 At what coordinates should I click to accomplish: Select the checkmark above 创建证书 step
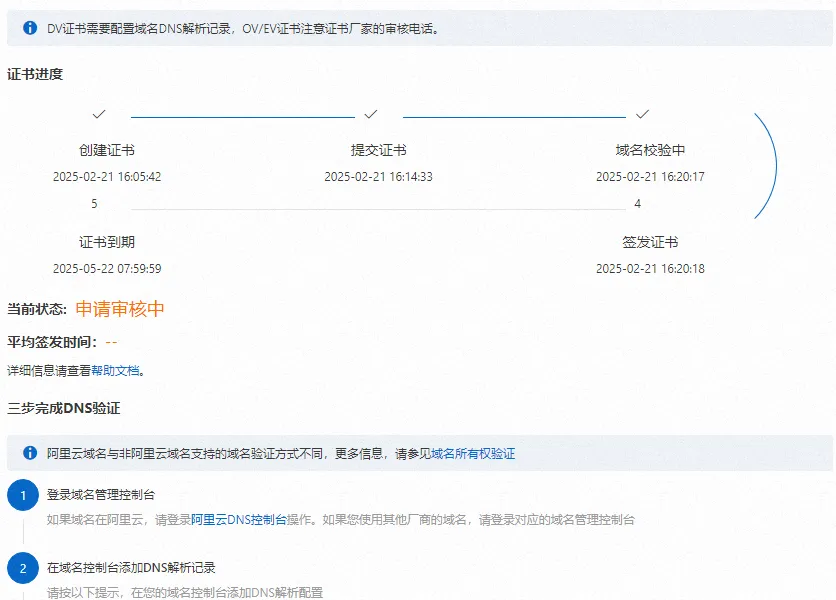(97, 115)
